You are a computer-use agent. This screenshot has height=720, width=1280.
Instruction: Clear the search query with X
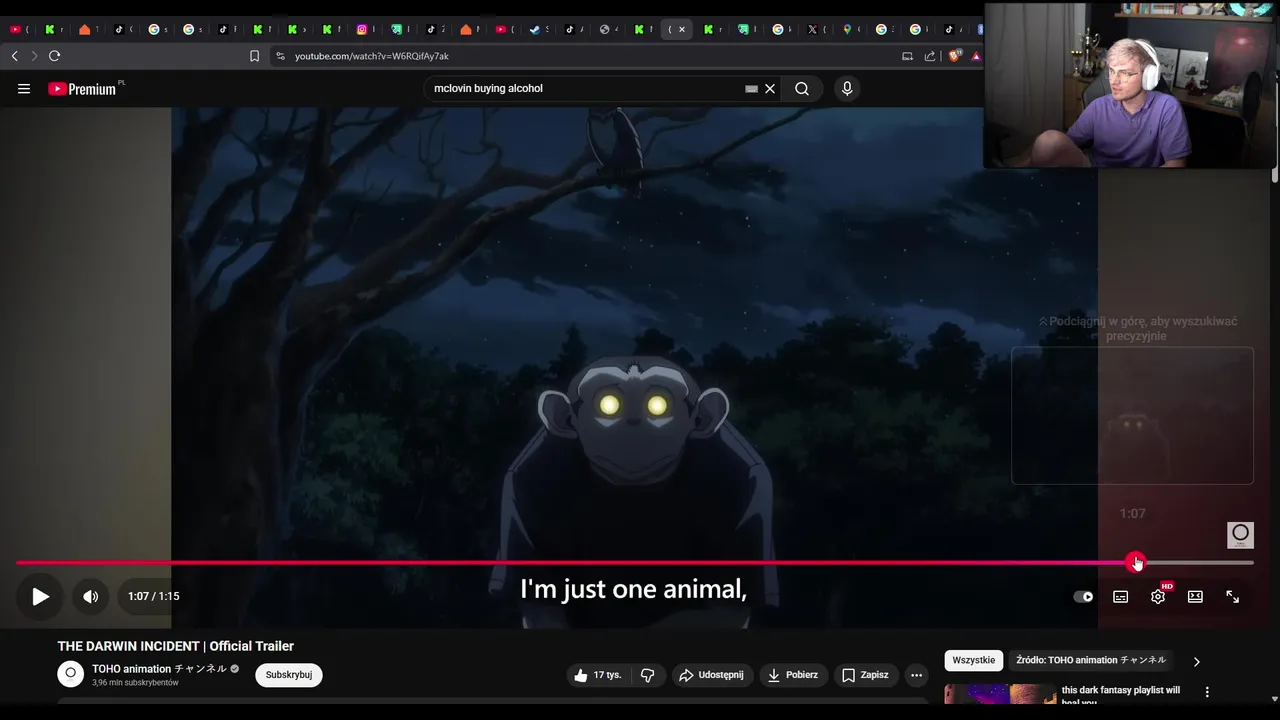(x=770, y=89)
